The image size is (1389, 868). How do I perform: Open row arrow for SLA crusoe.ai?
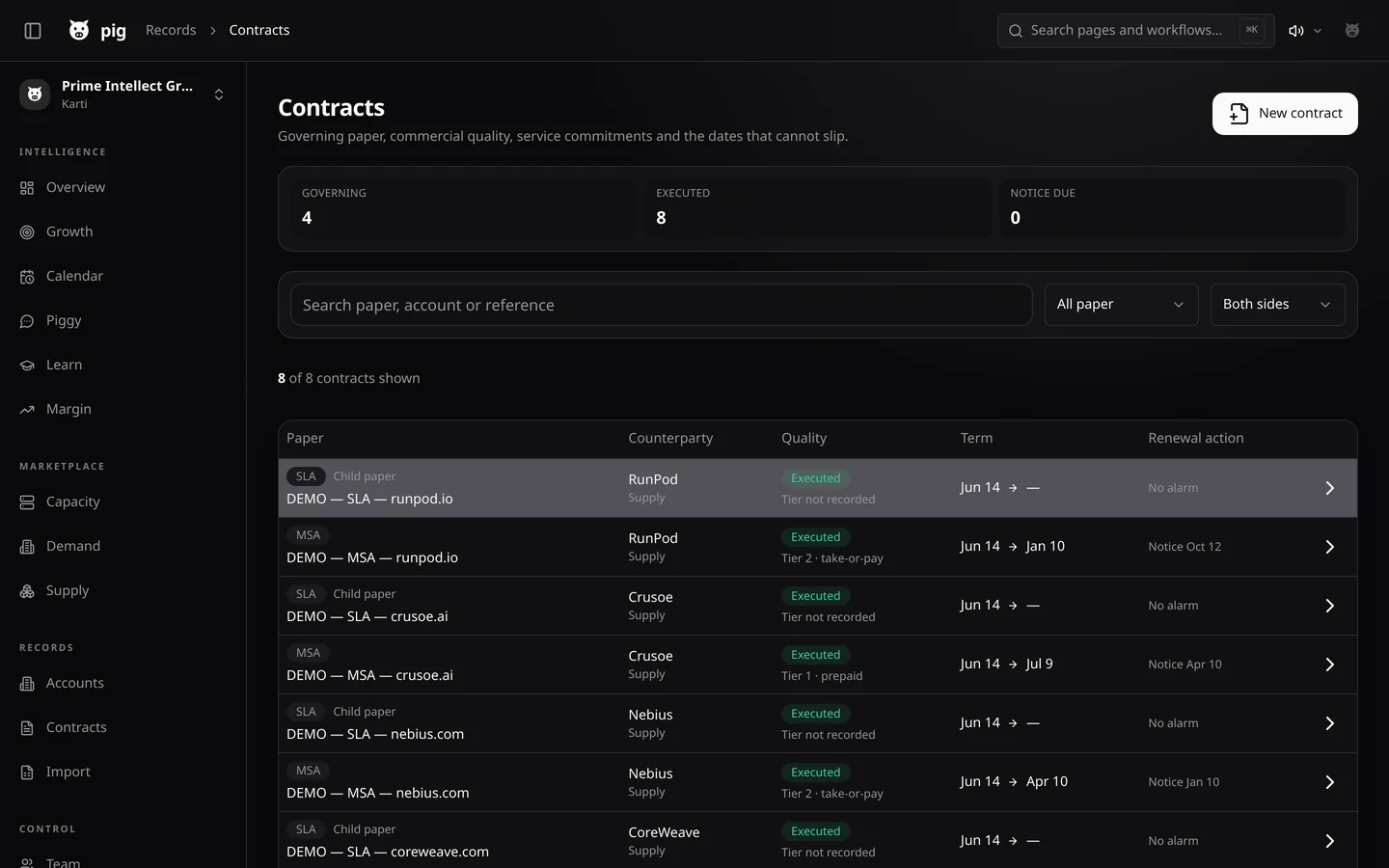coord(1329,606)
